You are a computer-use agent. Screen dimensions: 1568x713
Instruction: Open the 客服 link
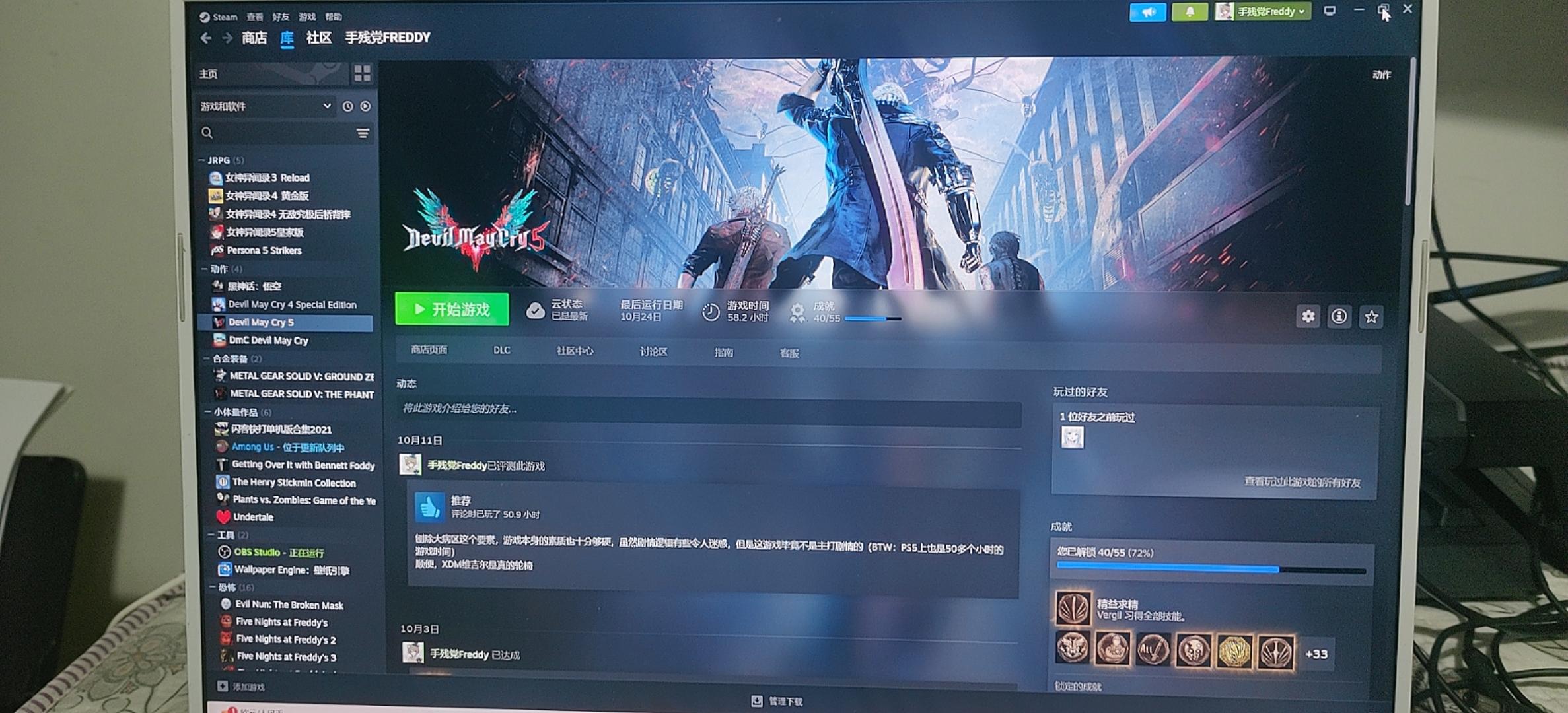(789, 353)
